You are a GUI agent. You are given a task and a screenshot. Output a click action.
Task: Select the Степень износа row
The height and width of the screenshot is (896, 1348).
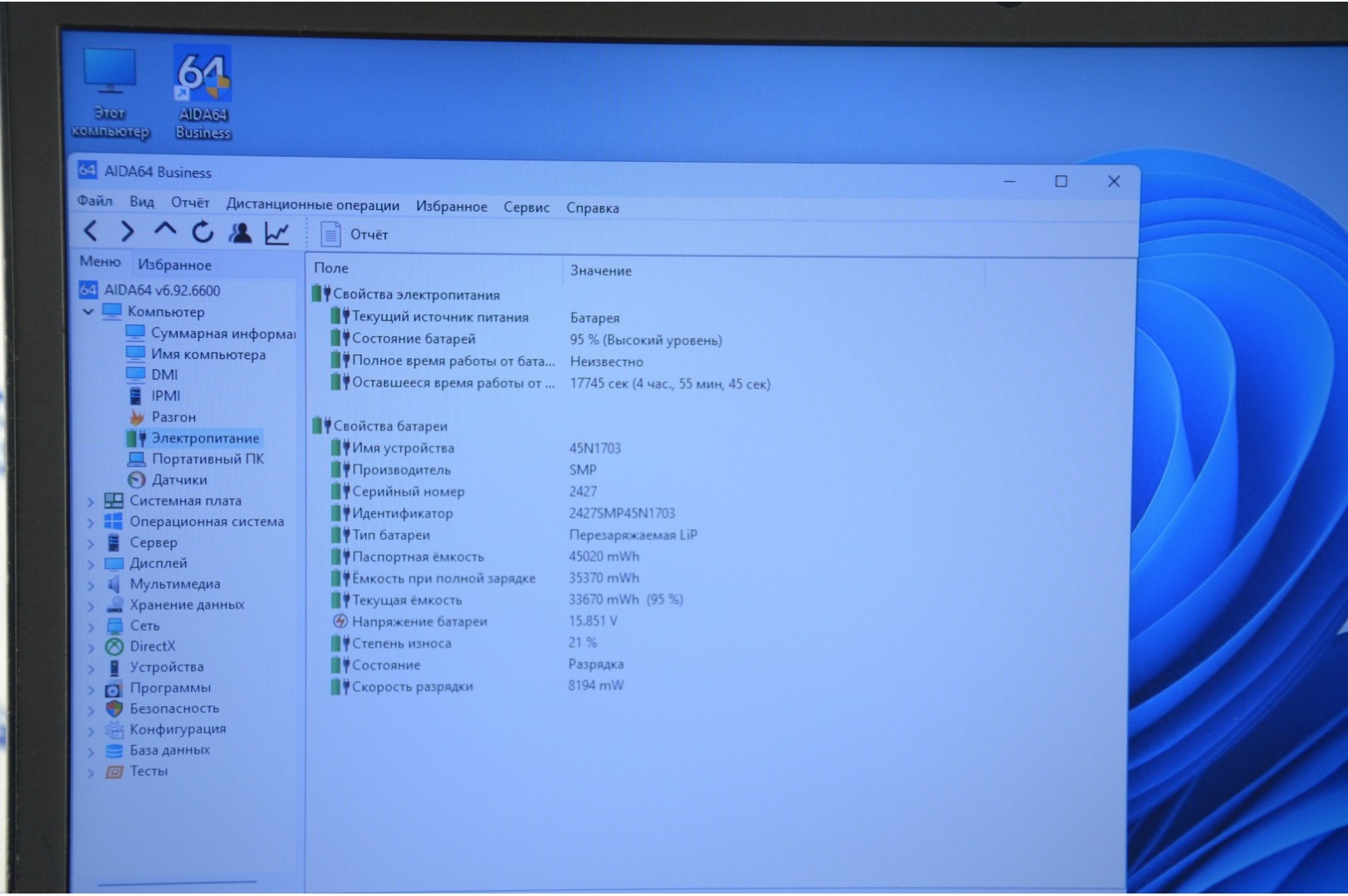click(x=402, y=643)
